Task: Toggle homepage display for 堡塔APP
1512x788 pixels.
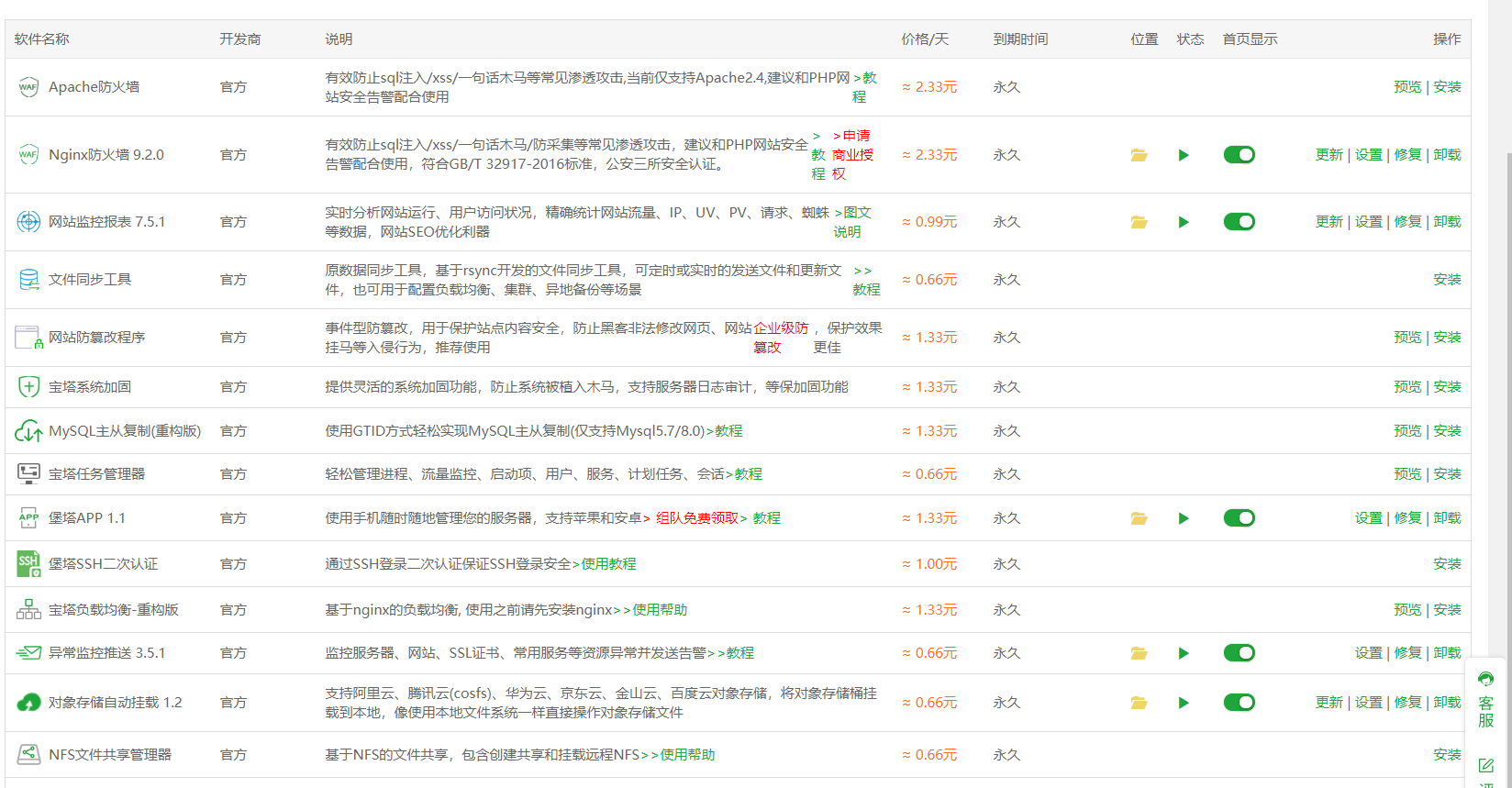Action: coord(1239,518)
